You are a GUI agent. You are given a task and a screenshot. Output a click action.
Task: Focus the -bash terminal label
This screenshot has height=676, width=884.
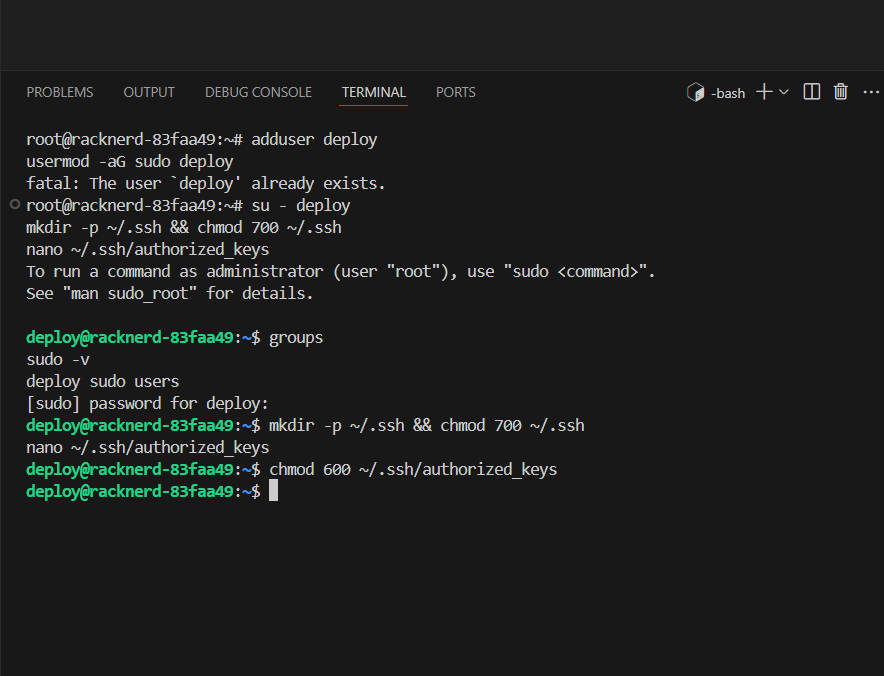point(728,93)
